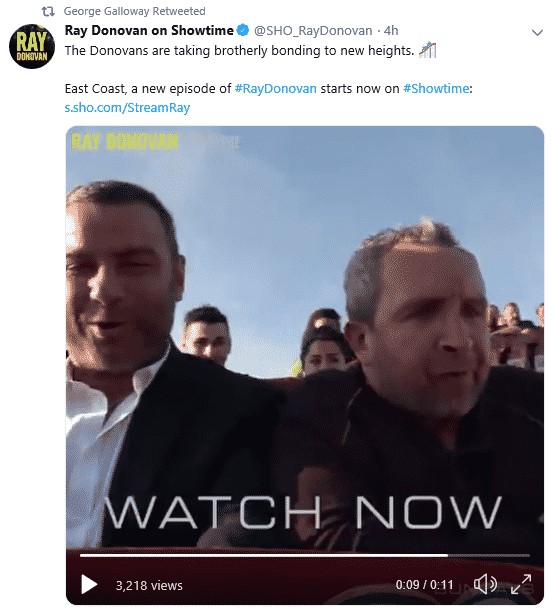Image resolution: width=555 pixels, height=614 pixels.
Task: Click the 0:09 / 0:11 time display
Action: tap(424, 585)
